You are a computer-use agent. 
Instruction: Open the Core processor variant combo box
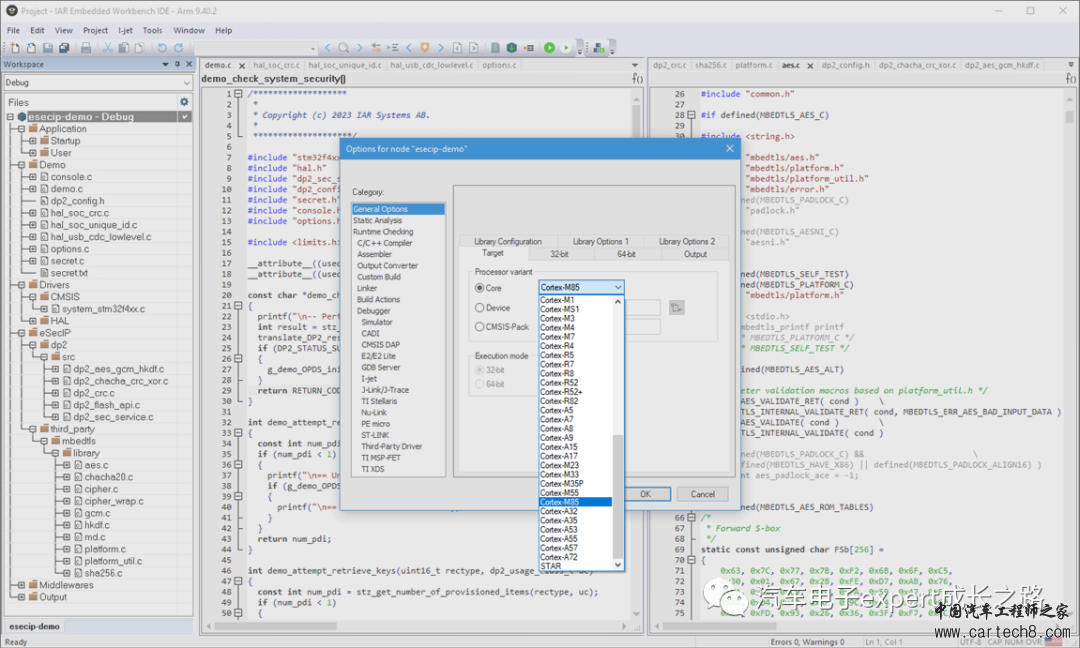point(581,287)
